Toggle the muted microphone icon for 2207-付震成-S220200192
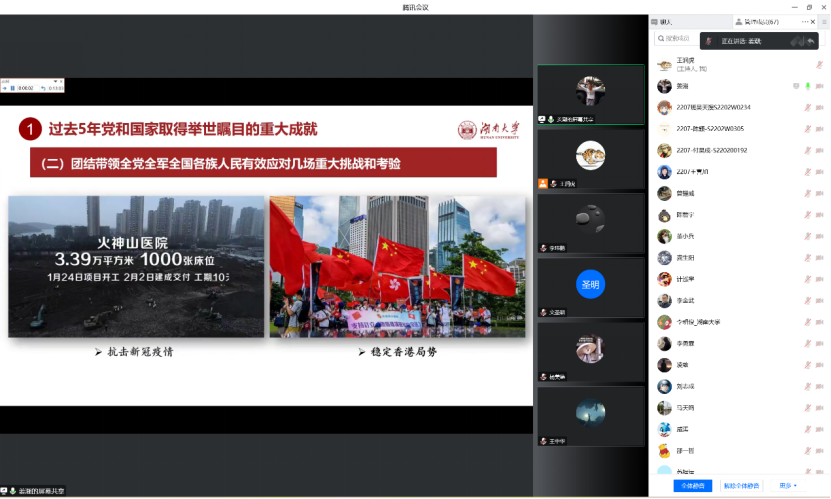This screenshot has width=831, height=499. coord(808,151)
